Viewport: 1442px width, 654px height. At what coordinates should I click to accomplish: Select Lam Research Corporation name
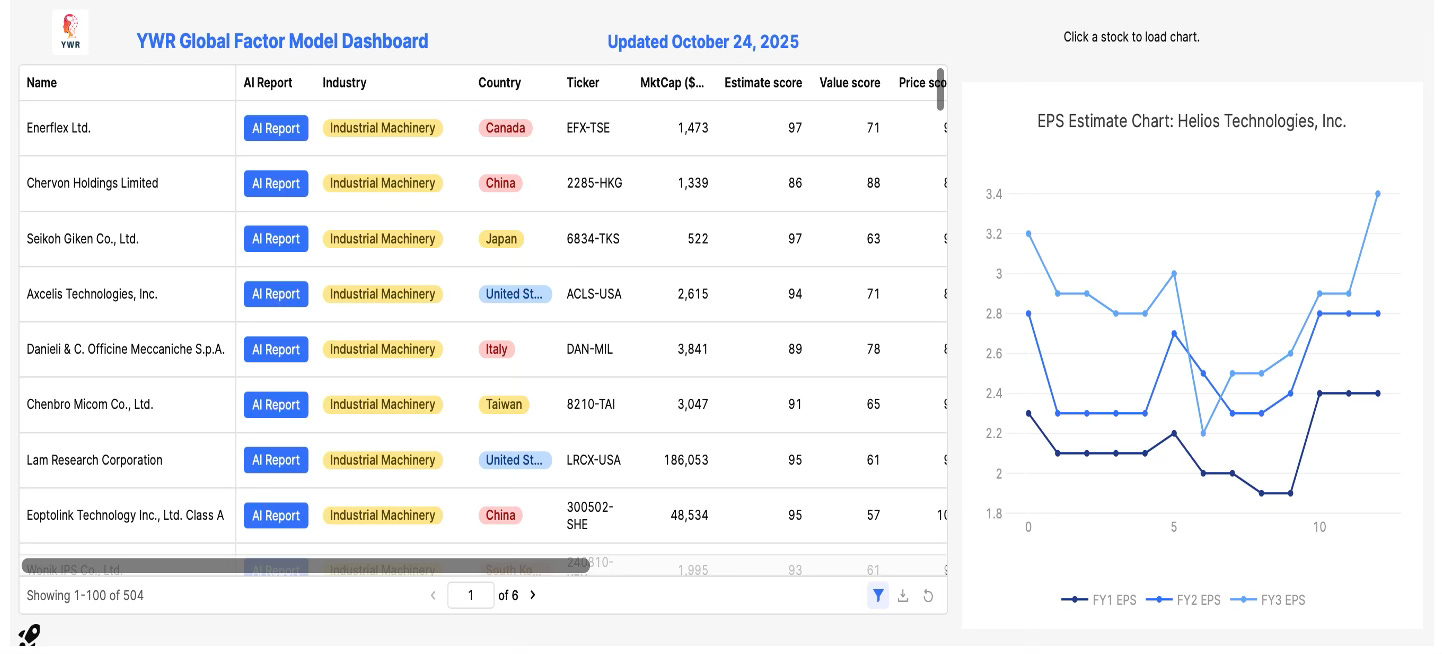click(x=94, y=460)
